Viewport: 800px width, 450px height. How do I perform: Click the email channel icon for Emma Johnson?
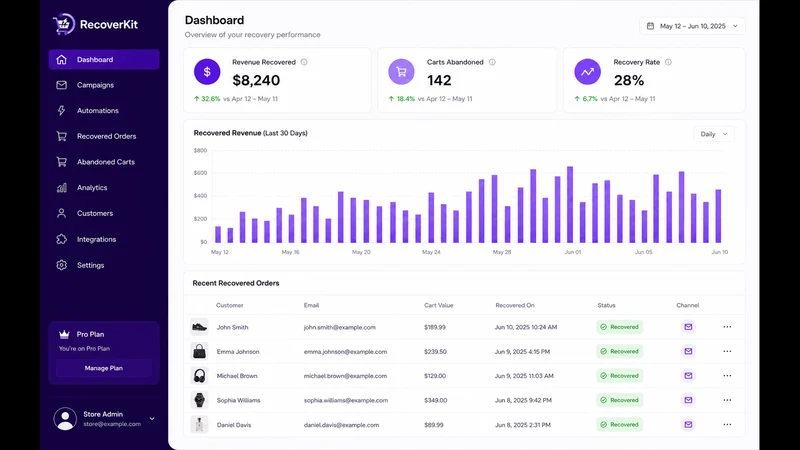[x=688, y=351]
